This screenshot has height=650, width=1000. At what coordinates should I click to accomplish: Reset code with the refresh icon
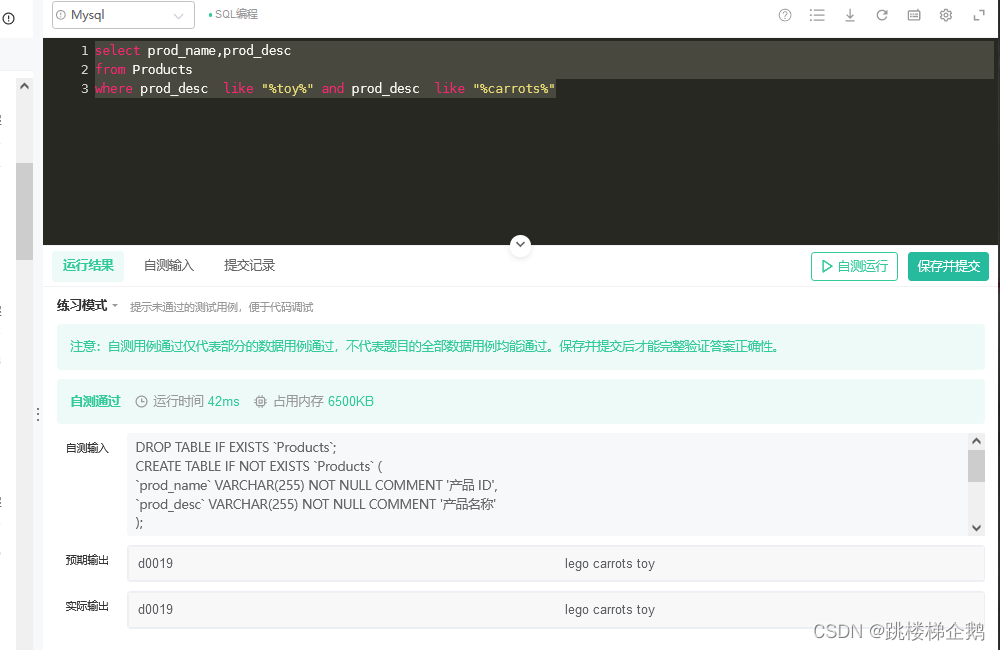[882, 15]
